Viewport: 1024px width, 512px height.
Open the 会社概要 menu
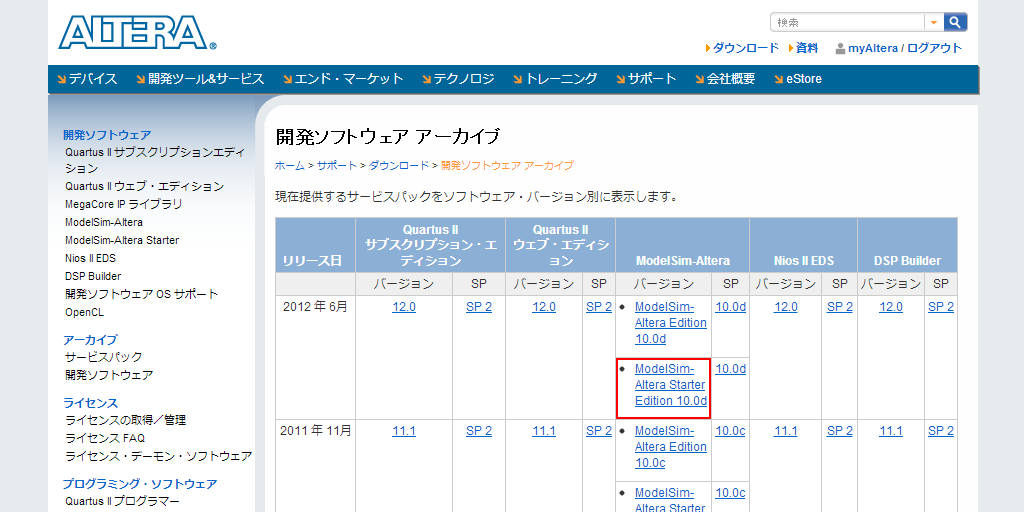725,79
